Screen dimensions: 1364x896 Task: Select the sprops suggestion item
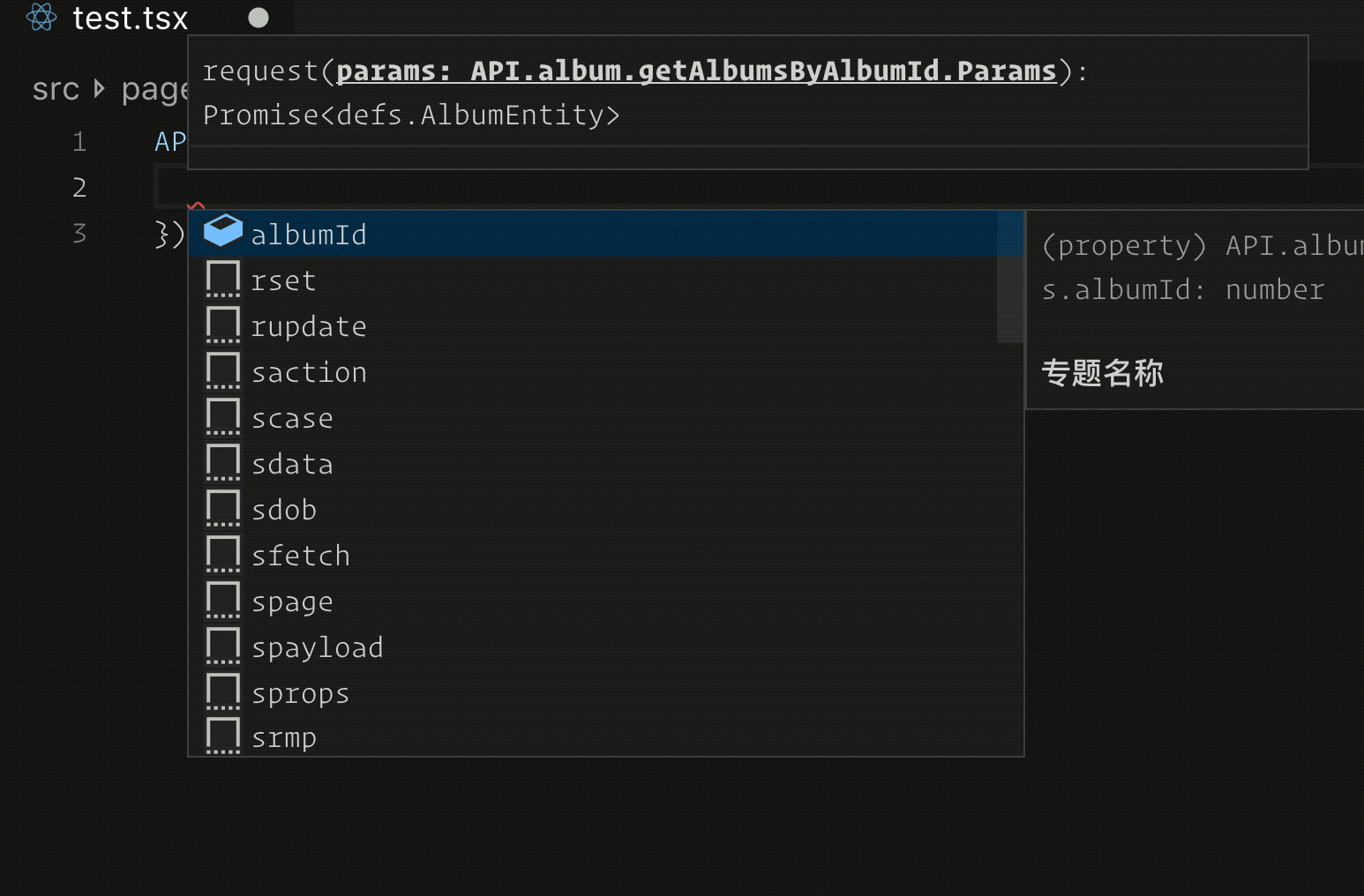[x=605, y=692]
